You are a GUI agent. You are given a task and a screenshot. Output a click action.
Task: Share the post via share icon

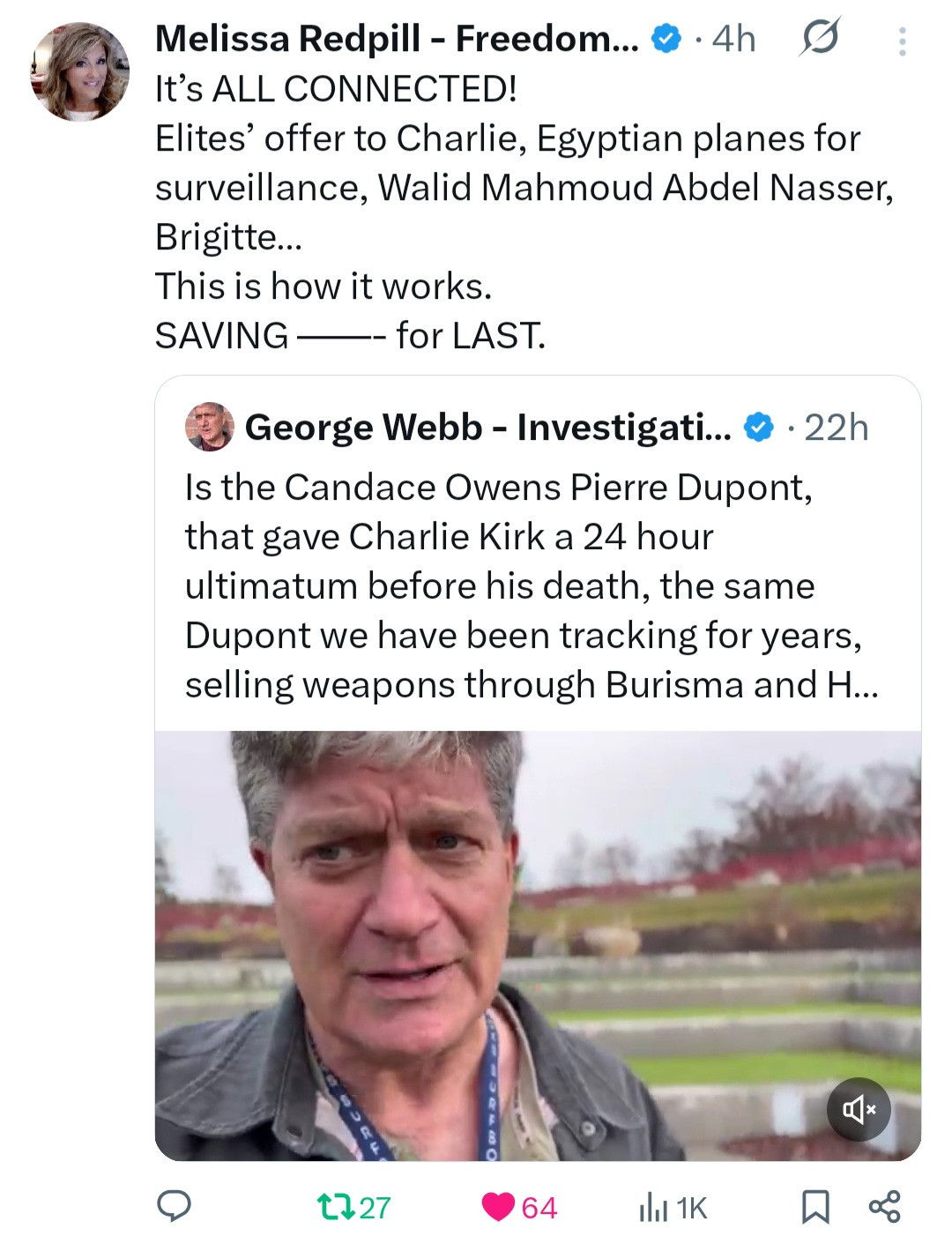pos(884,1206)
